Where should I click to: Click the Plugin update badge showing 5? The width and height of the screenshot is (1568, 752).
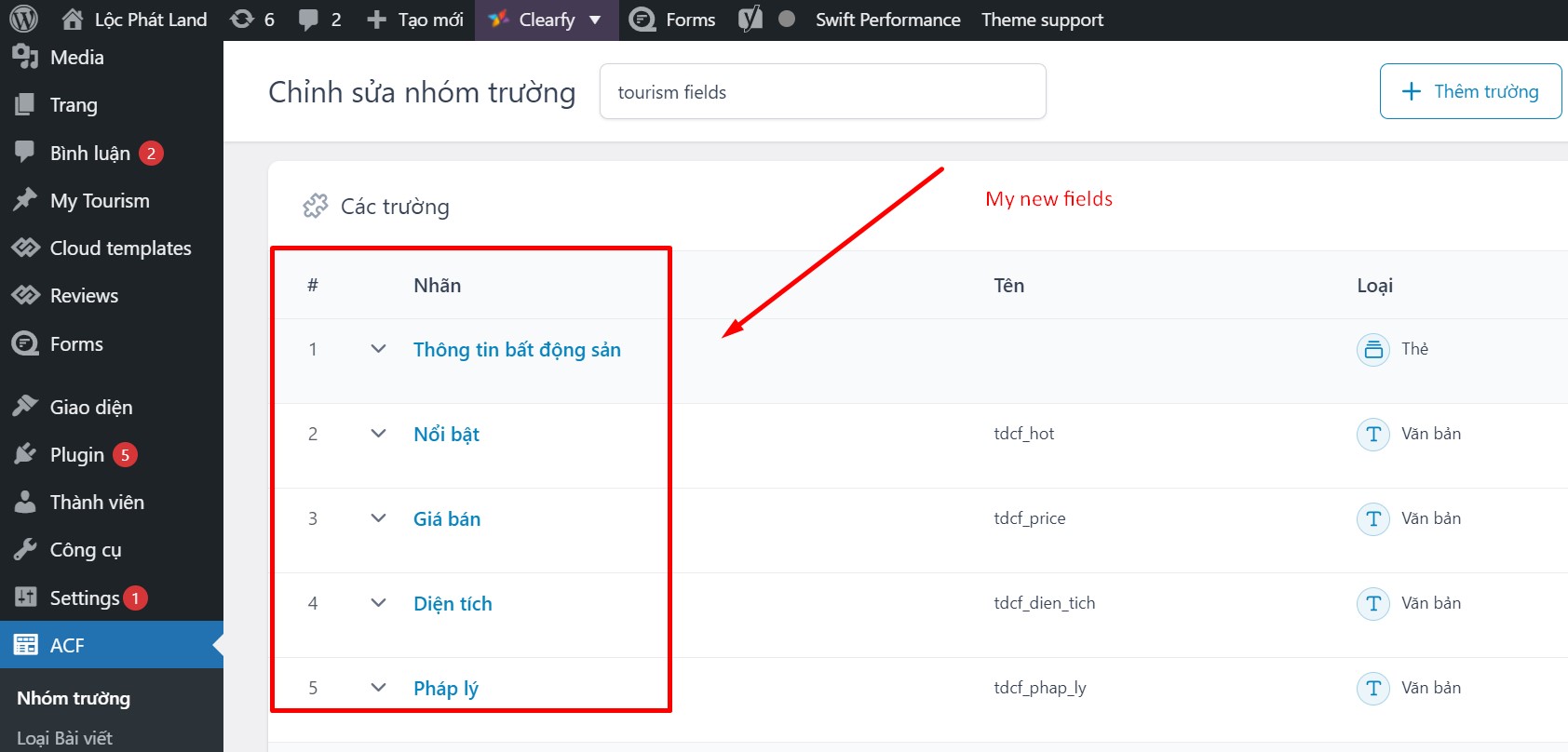pyautogui.click(x=125, y=455)
